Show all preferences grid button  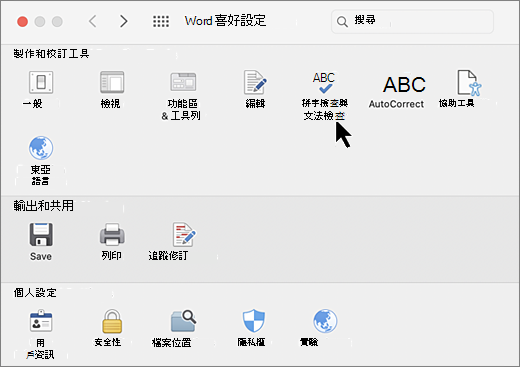(161, 21)
